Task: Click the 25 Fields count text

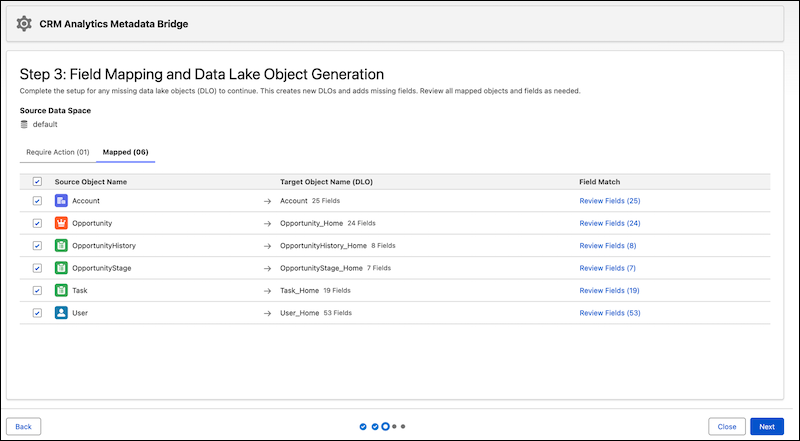Action: 326,201
